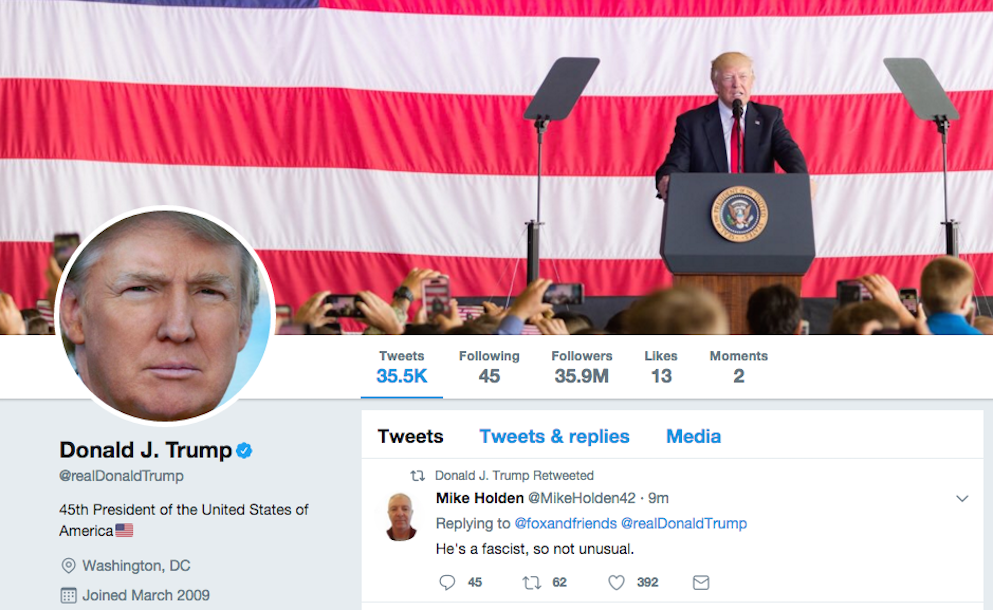The image size is (993, 610).
Task: View the Followers count of 35.9M
Action: [581, 367]
